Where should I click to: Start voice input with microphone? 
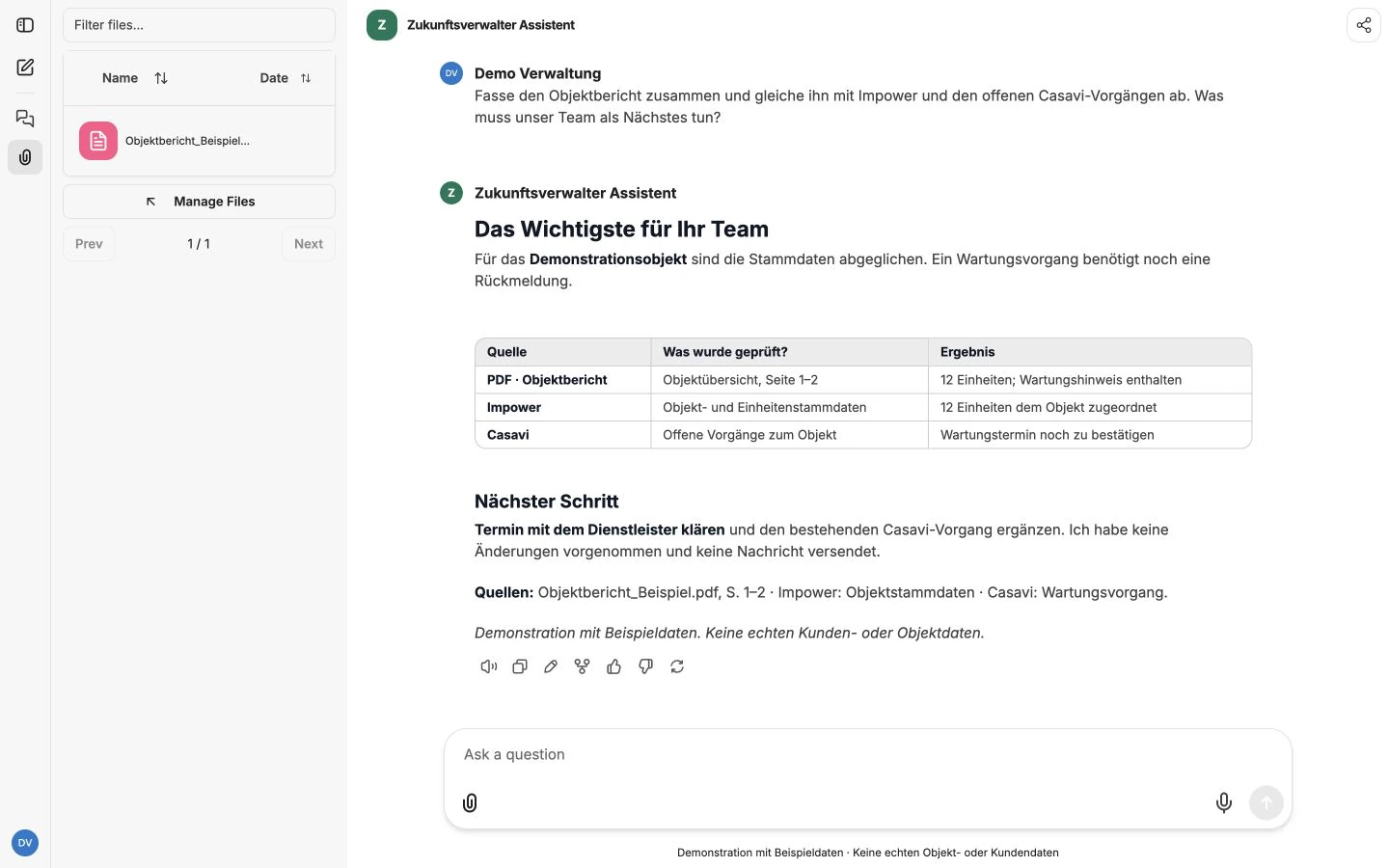pos(1224,802)
